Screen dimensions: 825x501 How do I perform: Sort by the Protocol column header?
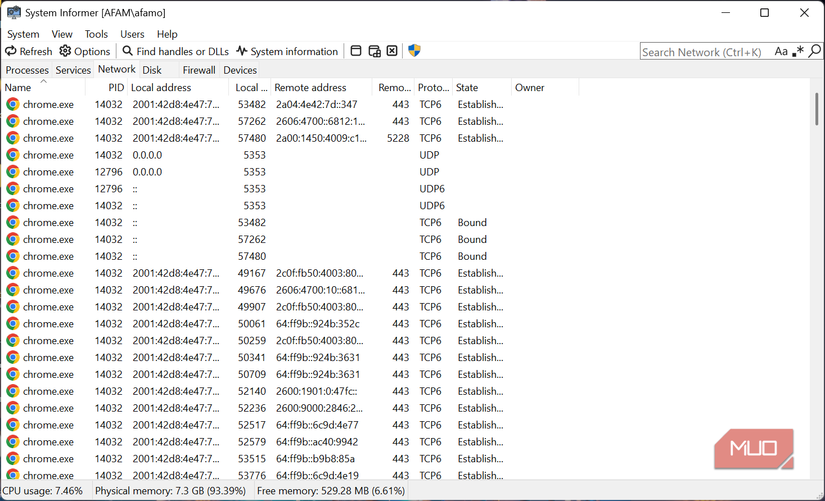pyautogui.click(x=434, y=87)
